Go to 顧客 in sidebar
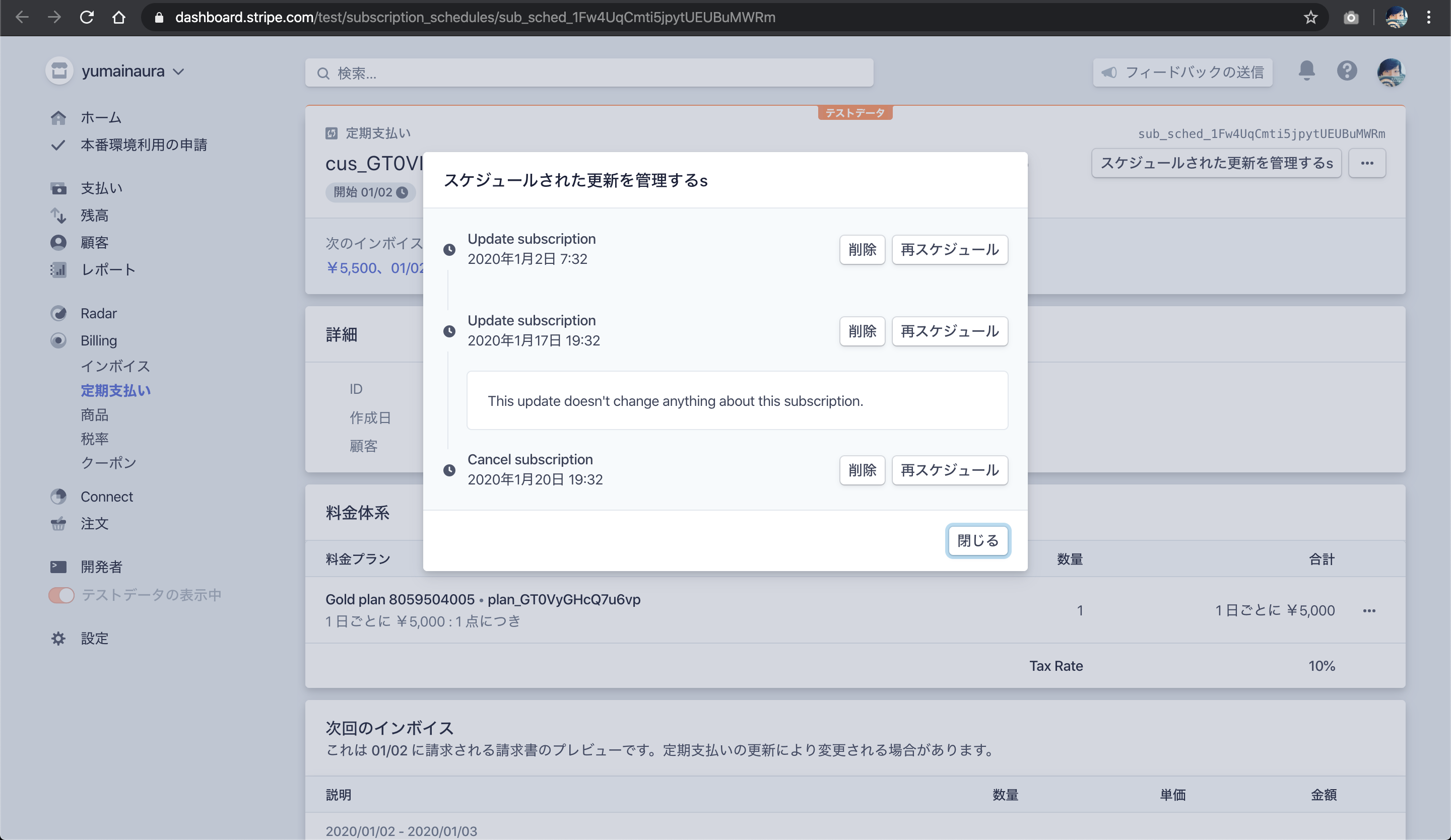Viewport: 1451px width, 840px height. click(x=94, y=243)
